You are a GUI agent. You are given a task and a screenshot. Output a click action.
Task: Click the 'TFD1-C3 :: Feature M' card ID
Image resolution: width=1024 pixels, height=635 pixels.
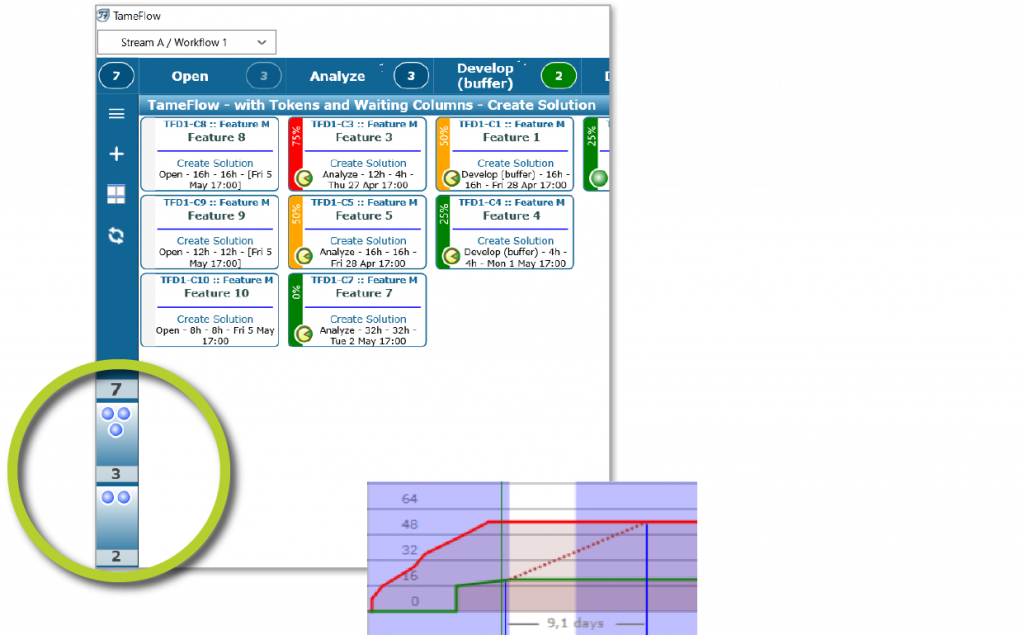(x=364, y=124)
